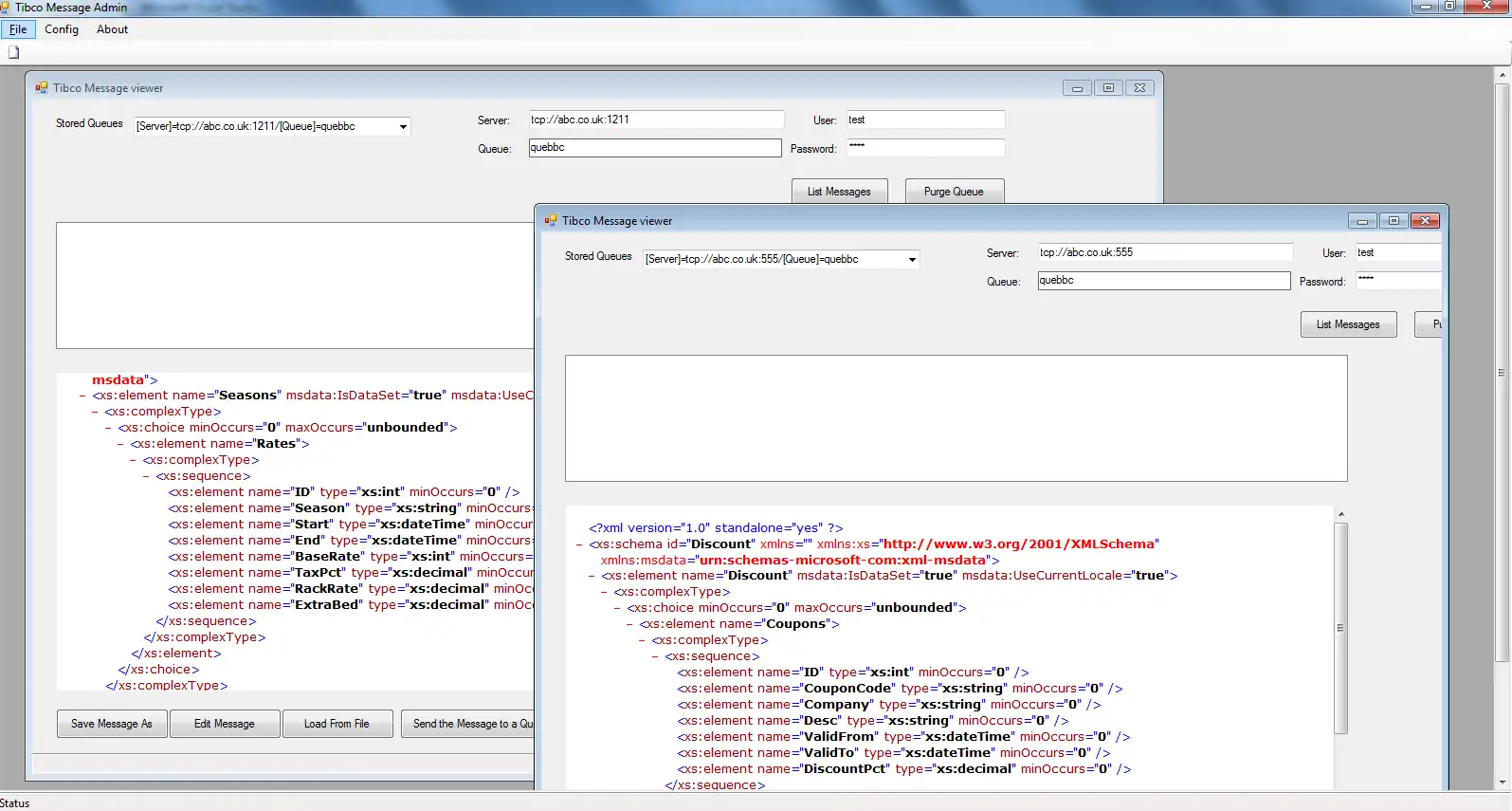Click the DiscountPct element line

[904, 769]
